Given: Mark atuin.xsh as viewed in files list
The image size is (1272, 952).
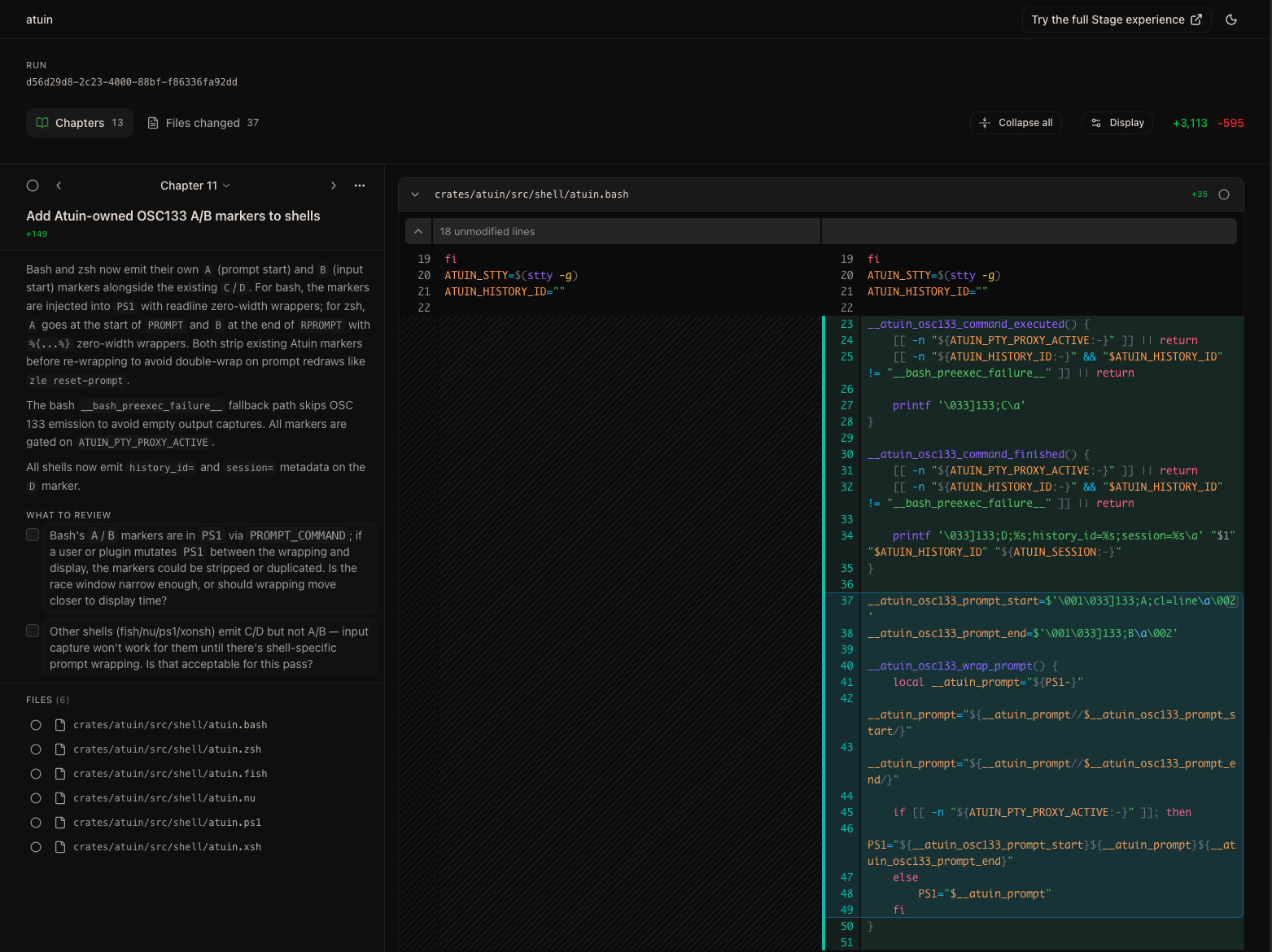Looking at the screenshot, I should click(36, 847).
